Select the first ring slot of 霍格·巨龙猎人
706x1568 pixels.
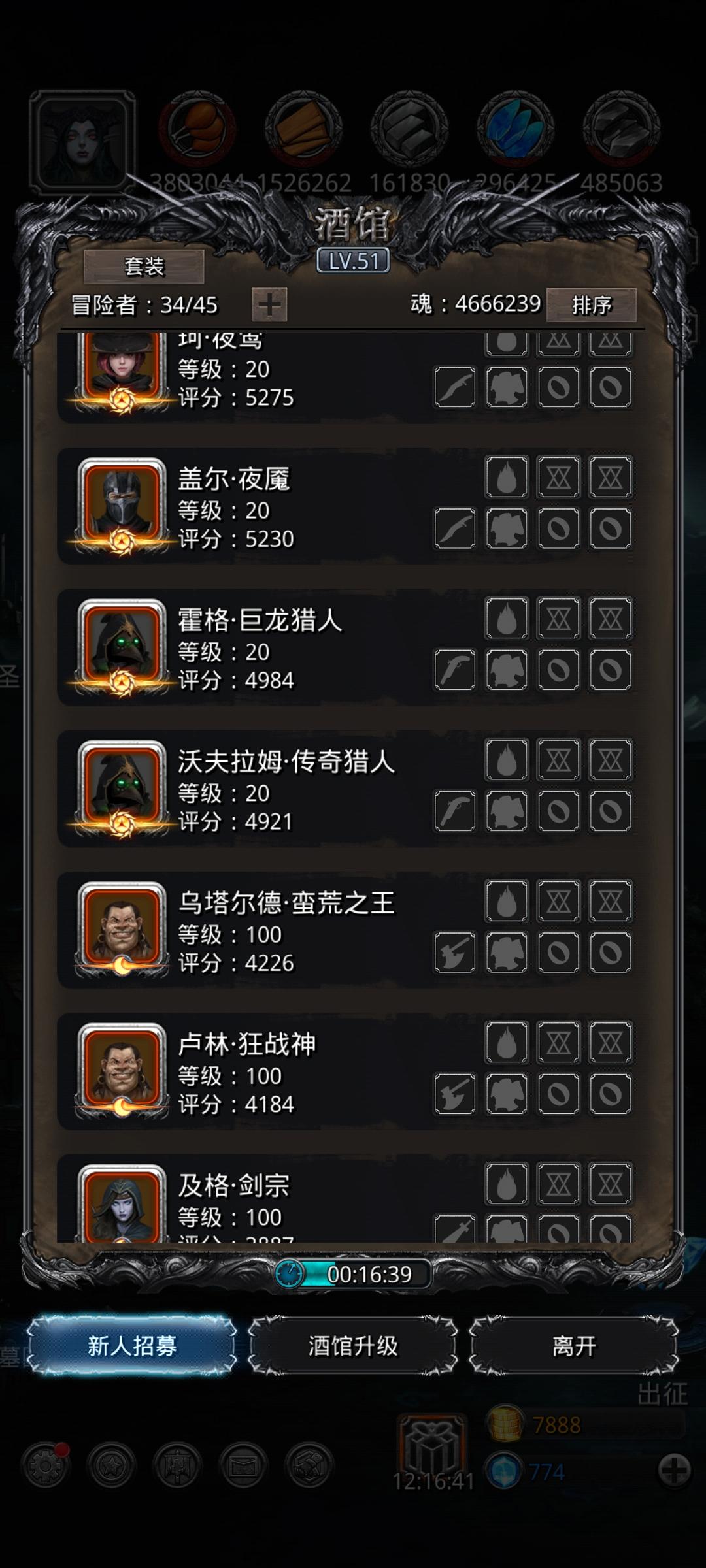558,670
